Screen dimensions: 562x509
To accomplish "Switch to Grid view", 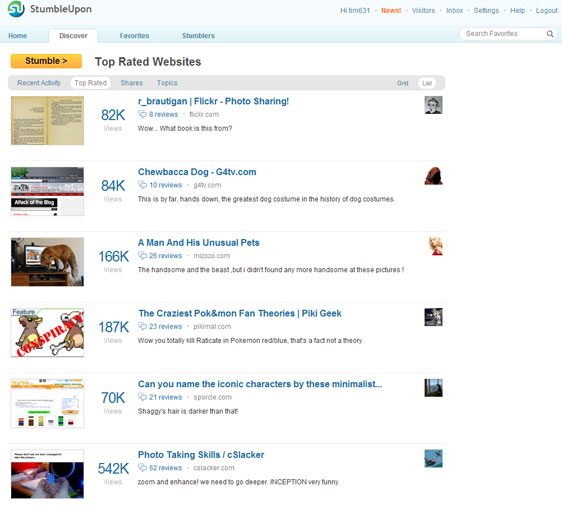I will point(402,83).
